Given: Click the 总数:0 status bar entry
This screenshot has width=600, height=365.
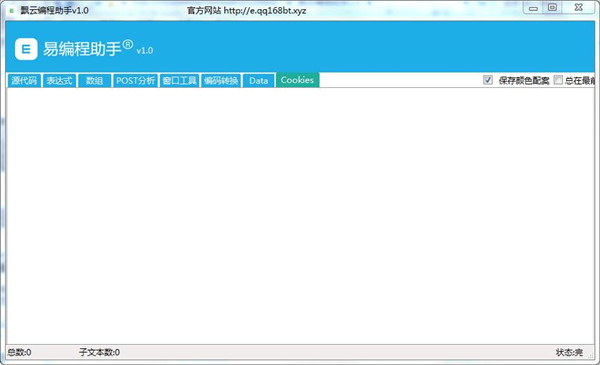Looking at the screenshot, I should pyautogui.click(x=20, y=352).
